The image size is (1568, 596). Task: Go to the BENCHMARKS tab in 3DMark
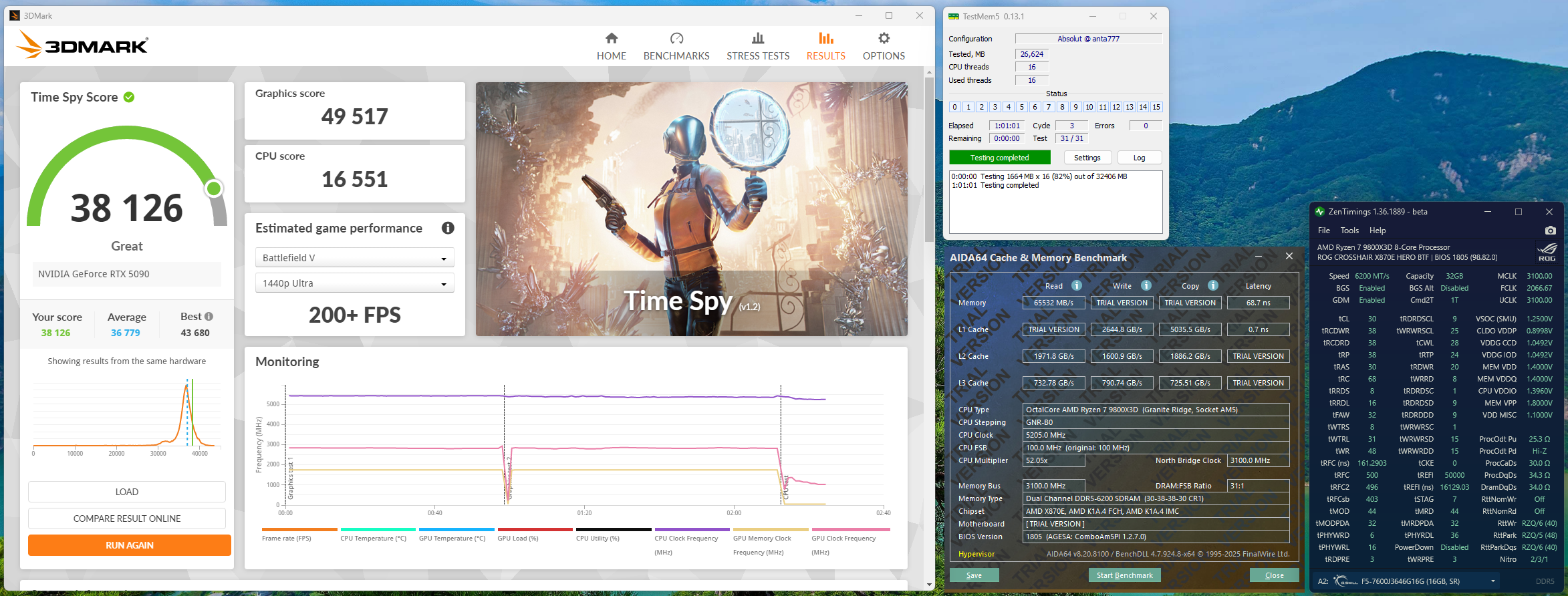676,47
